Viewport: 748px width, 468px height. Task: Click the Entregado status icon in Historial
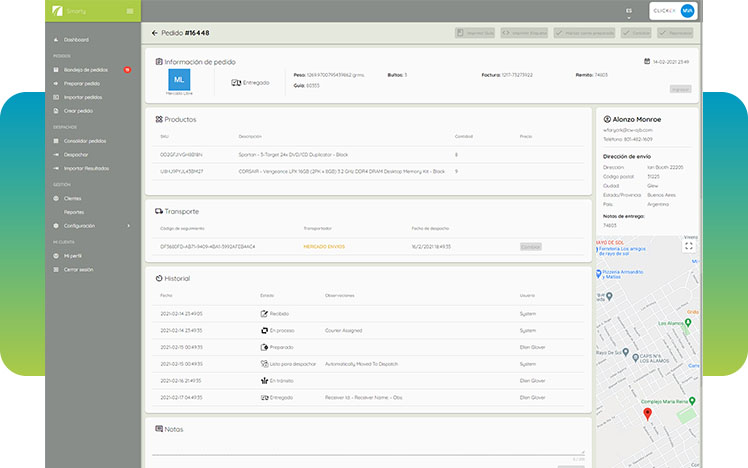coord(264,397)
